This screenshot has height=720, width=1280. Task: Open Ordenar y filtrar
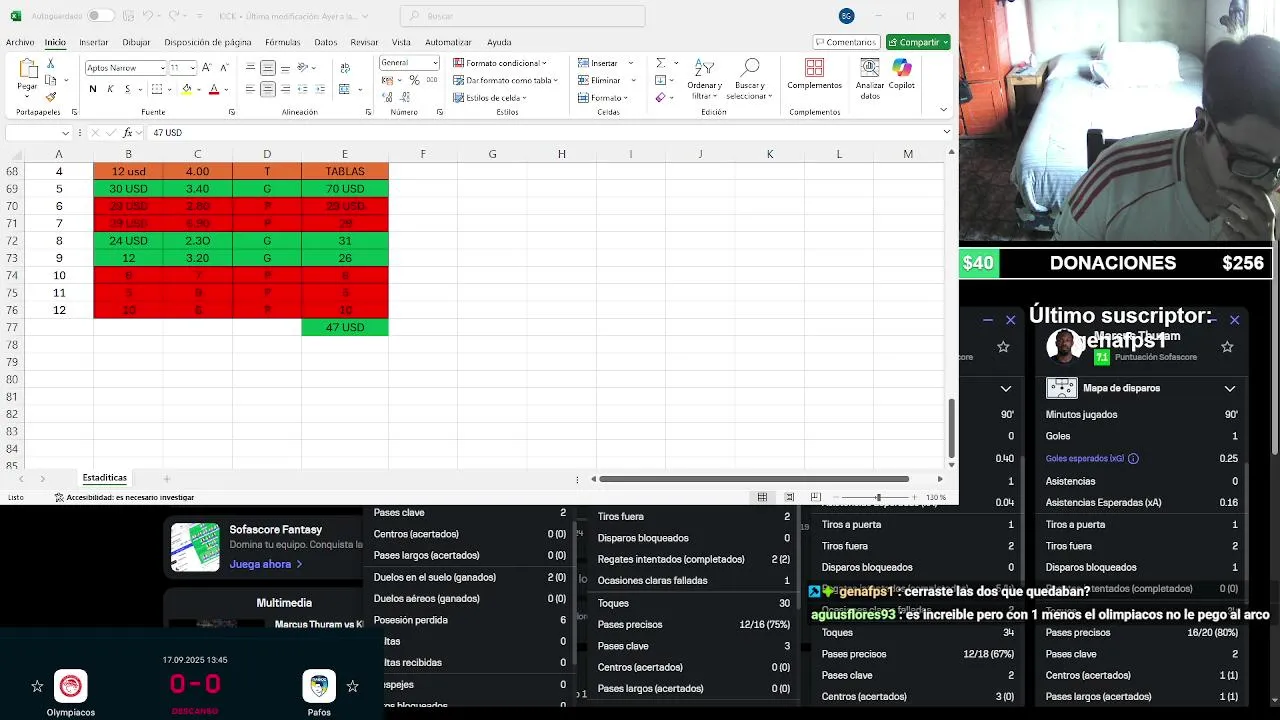click(704, 78)
